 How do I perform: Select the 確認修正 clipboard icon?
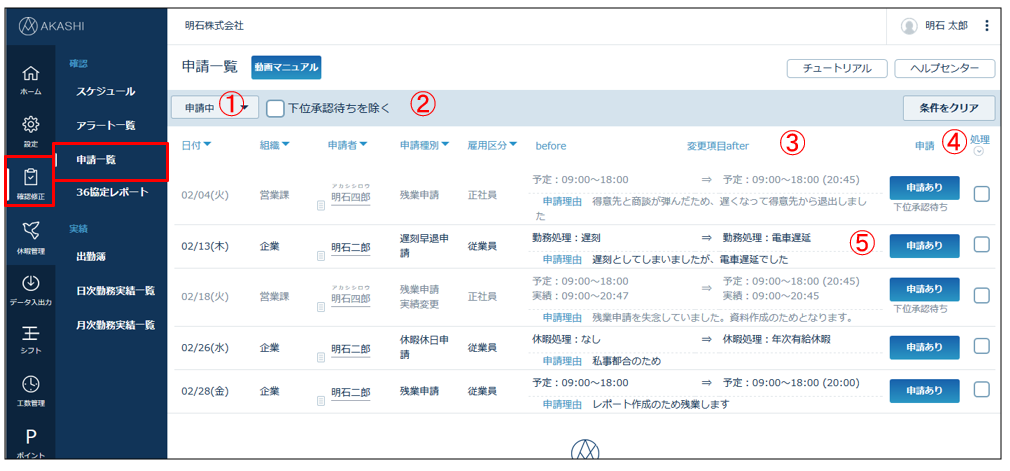click(x=31, y=181)
